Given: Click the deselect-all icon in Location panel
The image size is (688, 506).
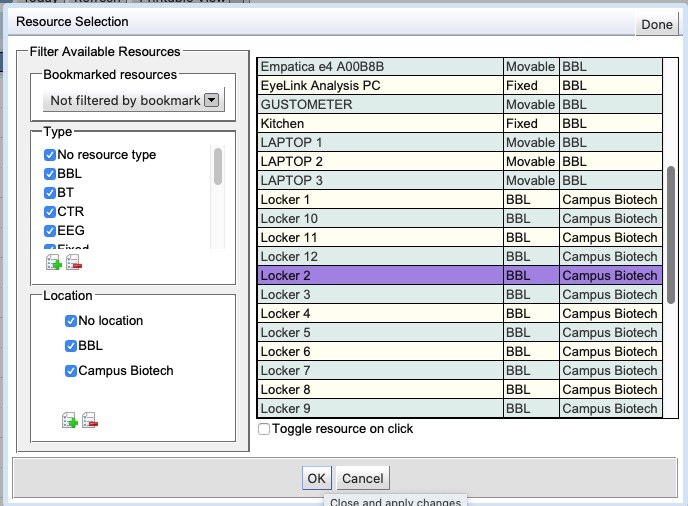Looking at the screenshot, I should tap(89, 421).
